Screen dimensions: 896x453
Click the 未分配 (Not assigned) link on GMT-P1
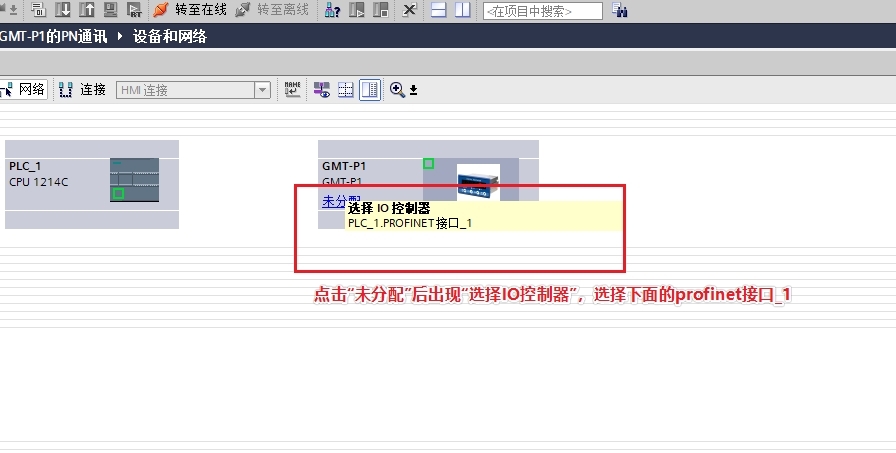[x=332, y=201]
